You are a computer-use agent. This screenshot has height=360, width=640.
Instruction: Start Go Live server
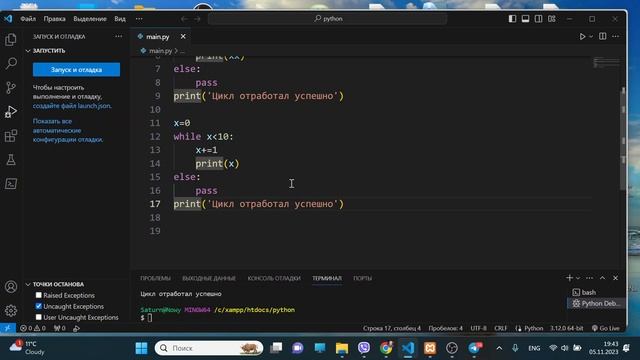[x=606, y=328]
